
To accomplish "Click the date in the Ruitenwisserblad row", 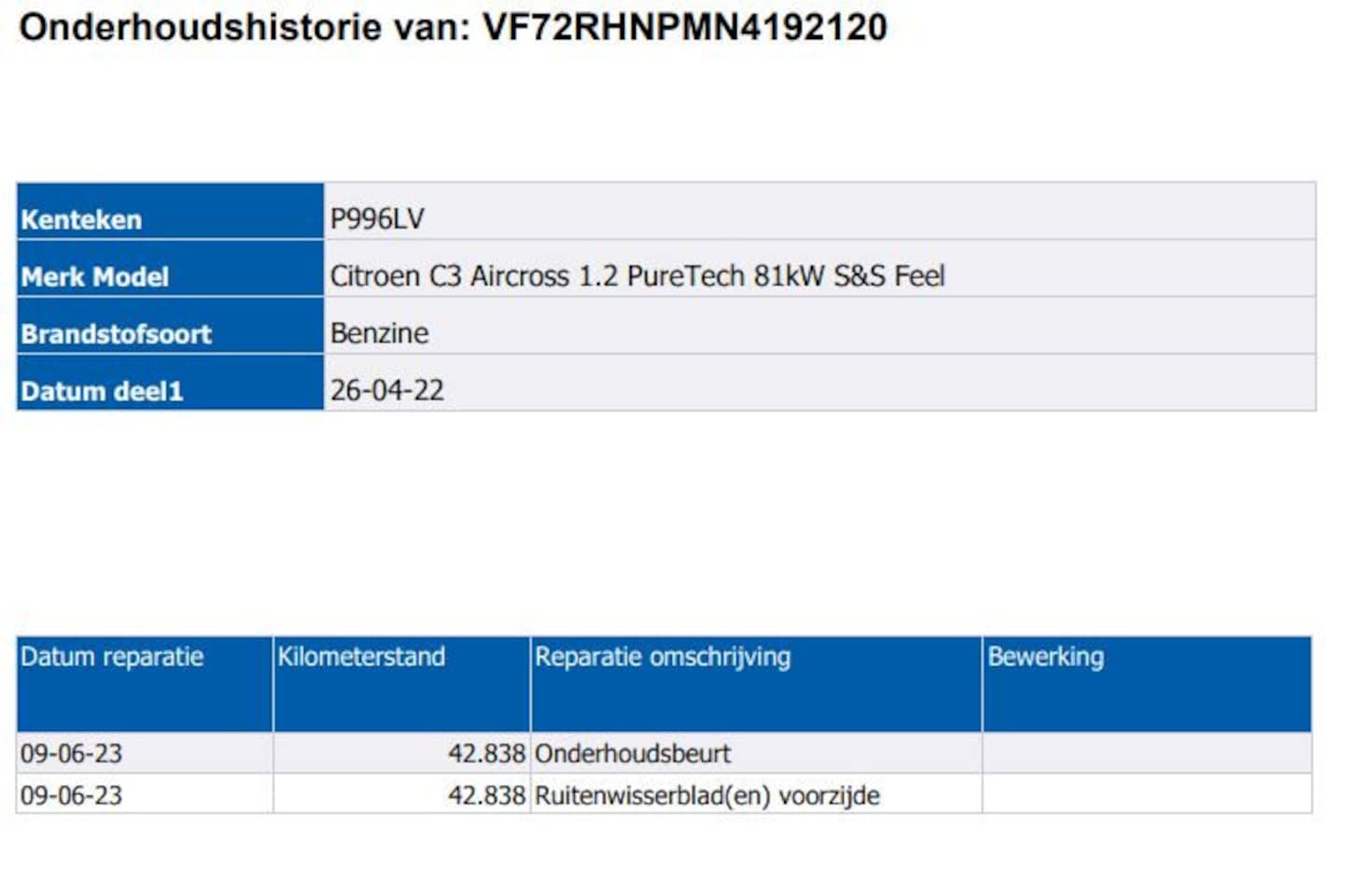I will (x=71, y=795).
